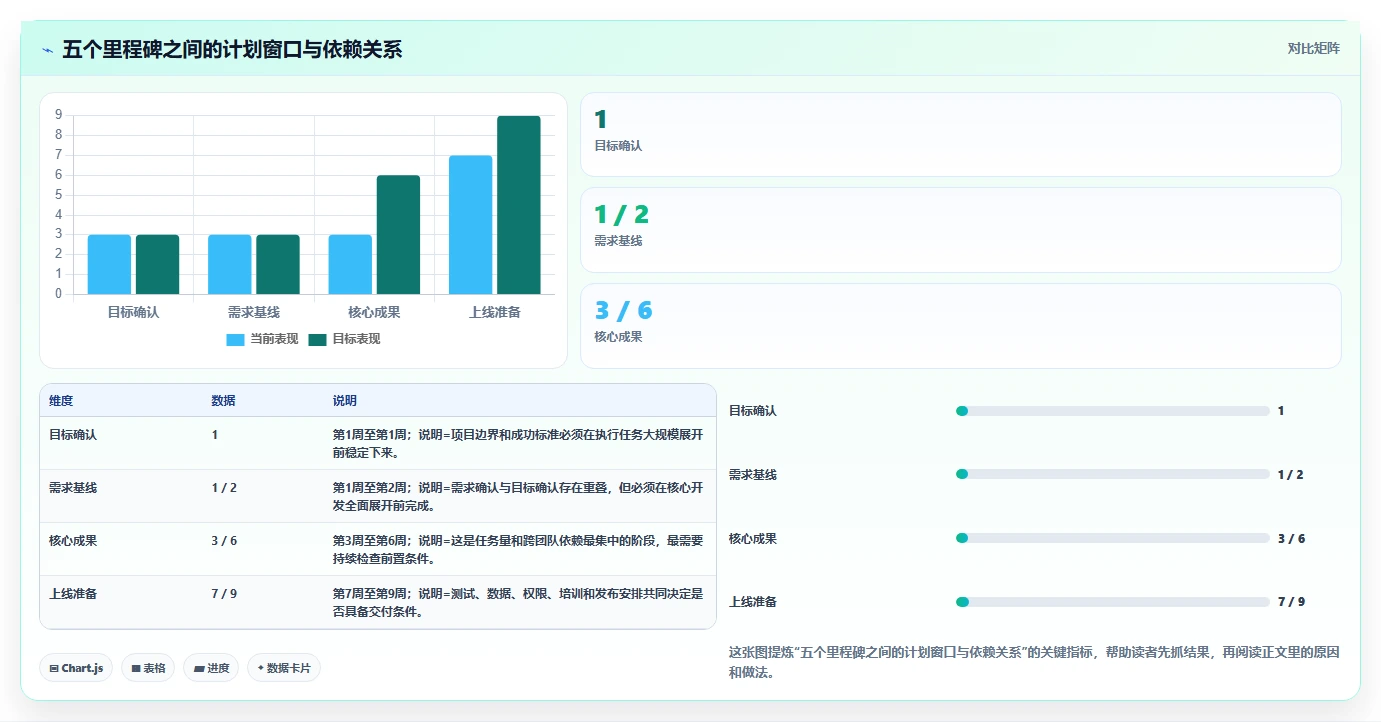Click the 7 / 9 value after progress bar
1381x722 pixels.
coord(1291,602)
